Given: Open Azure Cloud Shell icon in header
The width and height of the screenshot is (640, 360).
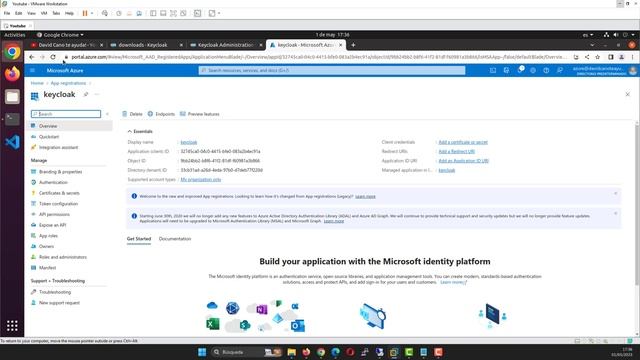Looking at the screenshot, I should pos(493,70).
